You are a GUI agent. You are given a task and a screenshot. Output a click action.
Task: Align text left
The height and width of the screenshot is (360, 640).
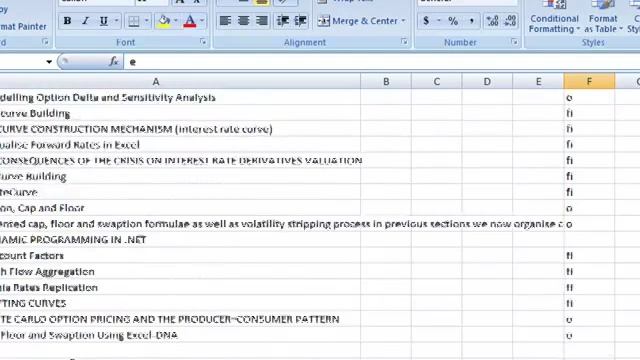click(225, 21)
